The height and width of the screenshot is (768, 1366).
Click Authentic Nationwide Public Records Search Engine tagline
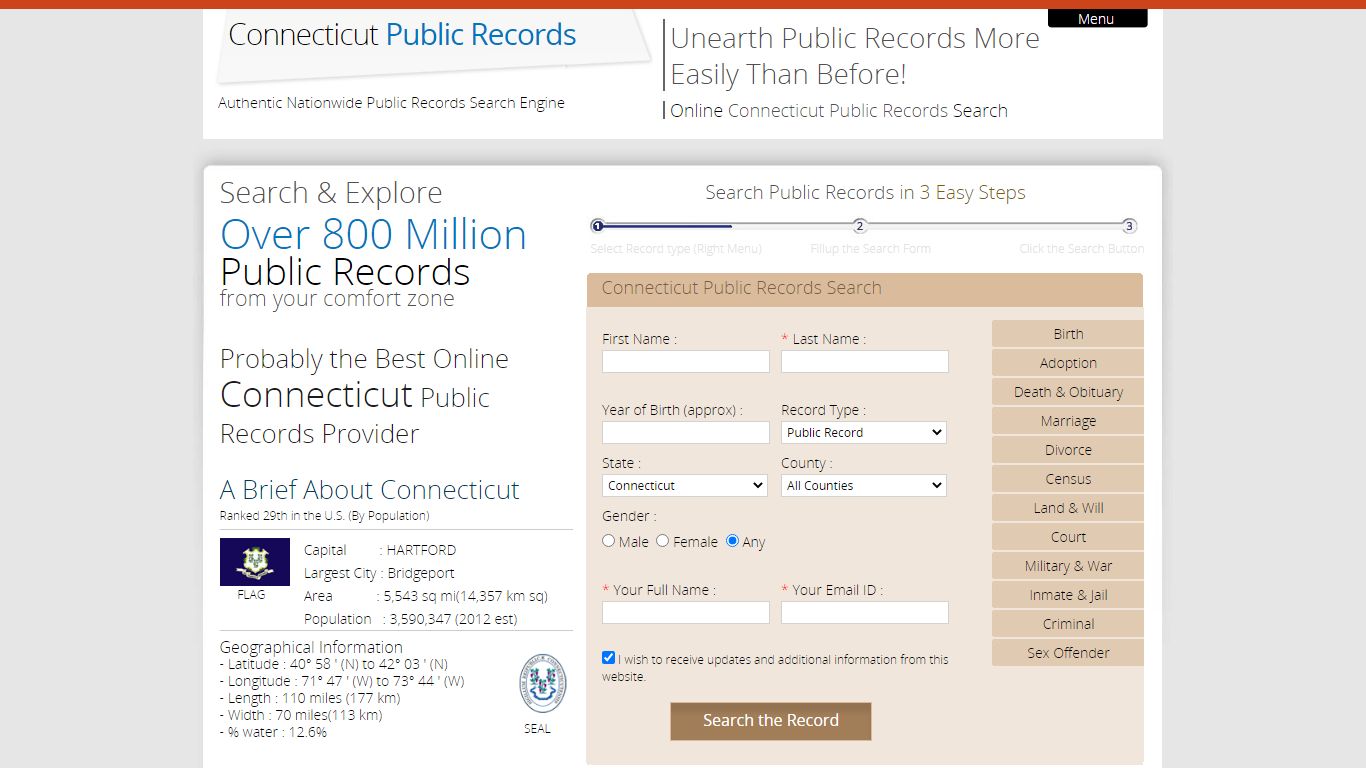coord(391,103)
